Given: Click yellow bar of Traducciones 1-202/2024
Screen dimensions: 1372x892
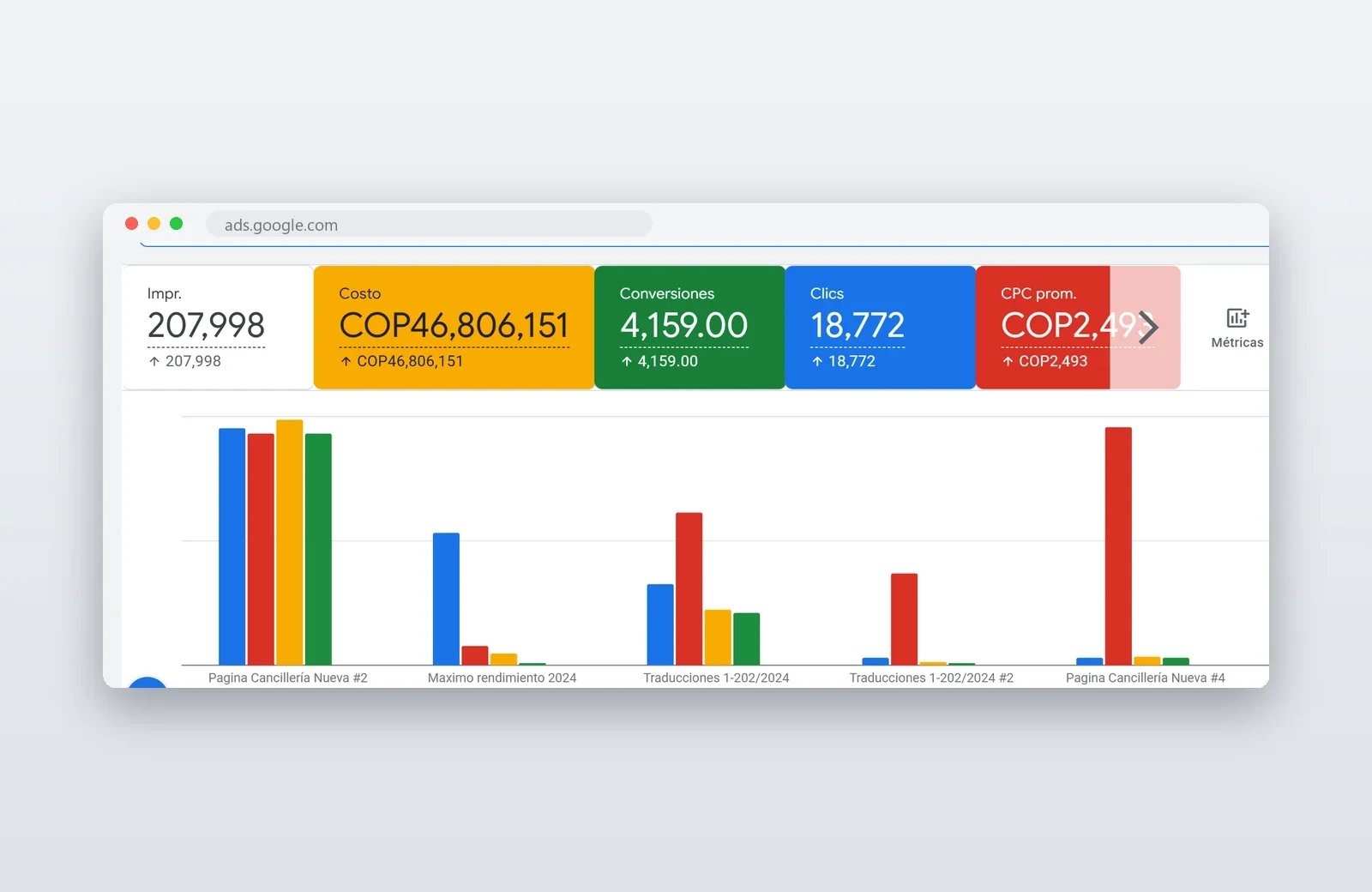Looking at the screenshot, I should coord(718,637).
